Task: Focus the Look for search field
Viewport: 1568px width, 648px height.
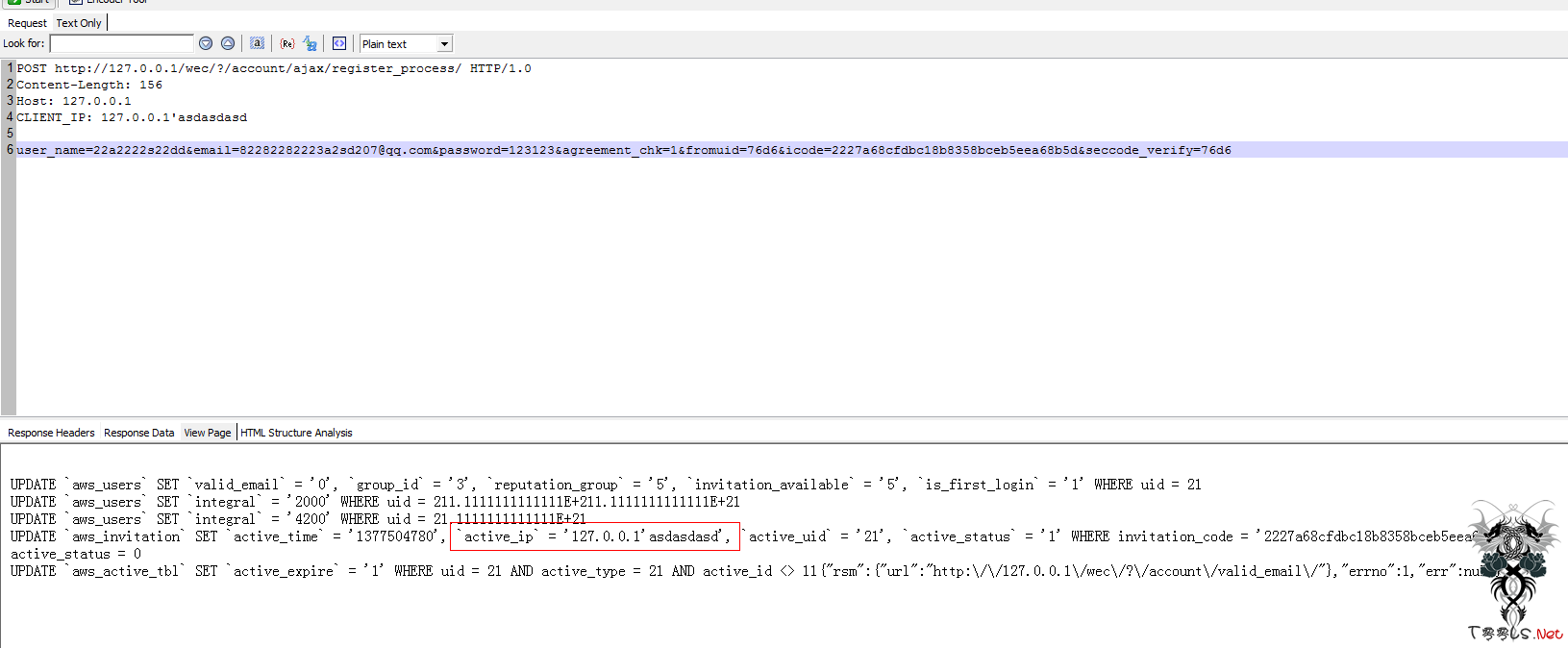Action: click(x=122, y=43)
